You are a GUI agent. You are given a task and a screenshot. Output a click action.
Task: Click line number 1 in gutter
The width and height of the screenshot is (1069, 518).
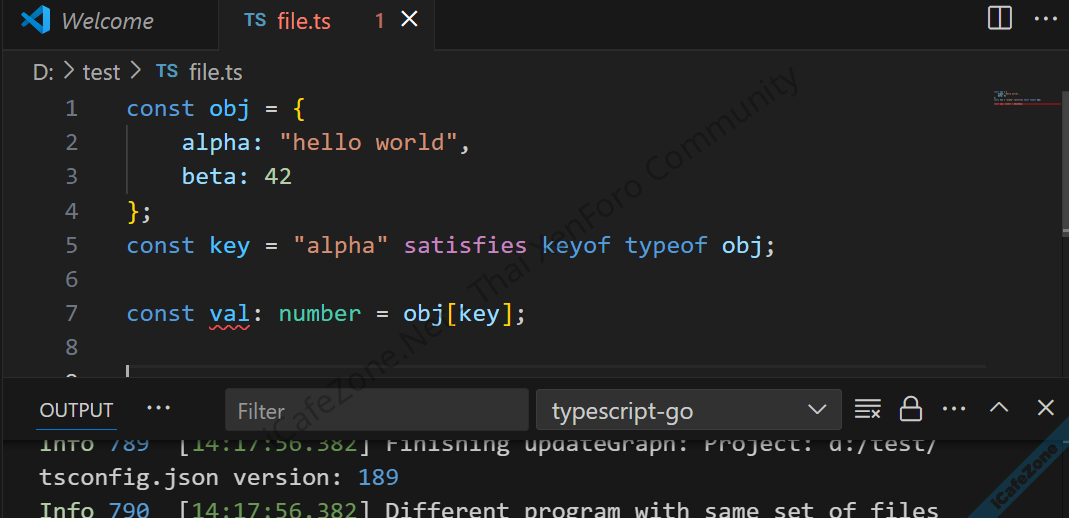pyautogui.click(x=72, y=108)
